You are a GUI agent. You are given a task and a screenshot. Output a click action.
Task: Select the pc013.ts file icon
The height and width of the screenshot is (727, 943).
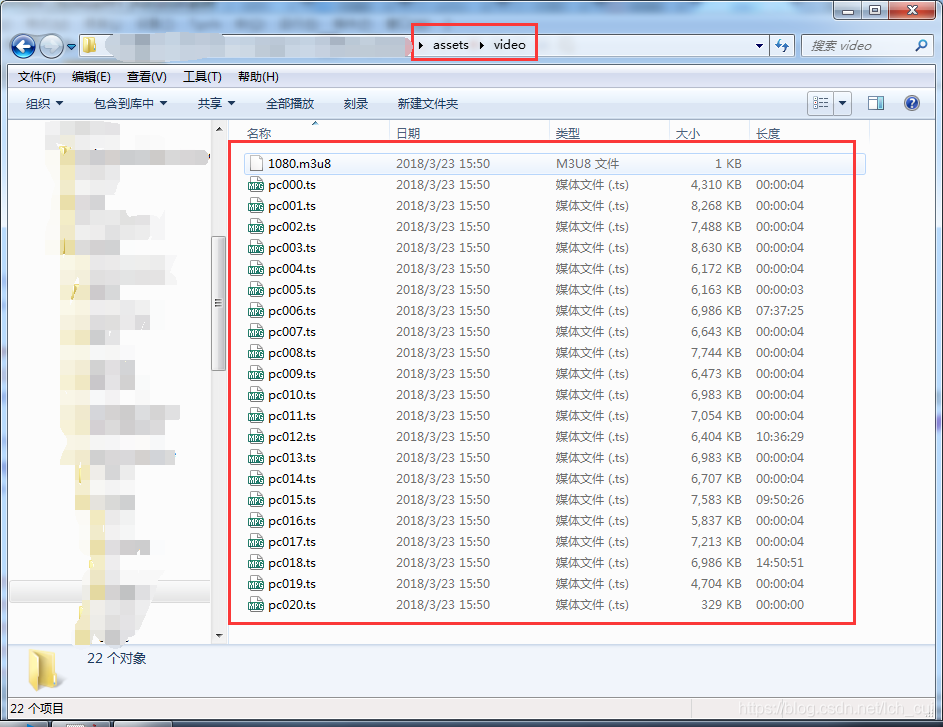[x=256, y=458]
